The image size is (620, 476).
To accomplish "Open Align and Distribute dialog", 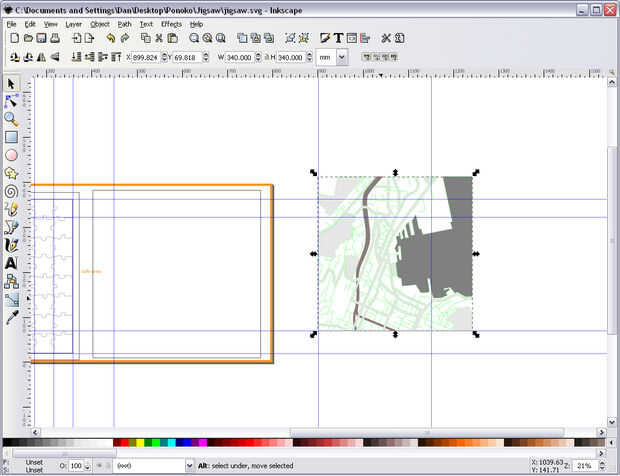I will (365, 38).
